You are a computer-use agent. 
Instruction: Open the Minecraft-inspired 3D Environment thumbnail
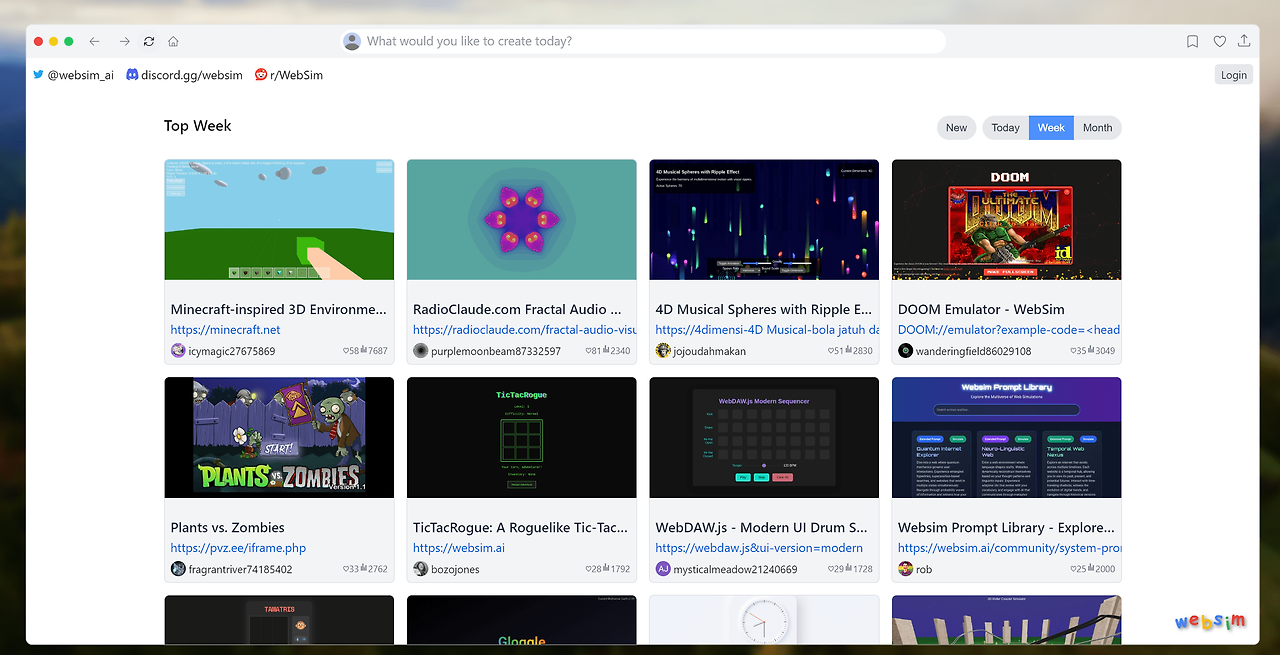coord(279,219)
